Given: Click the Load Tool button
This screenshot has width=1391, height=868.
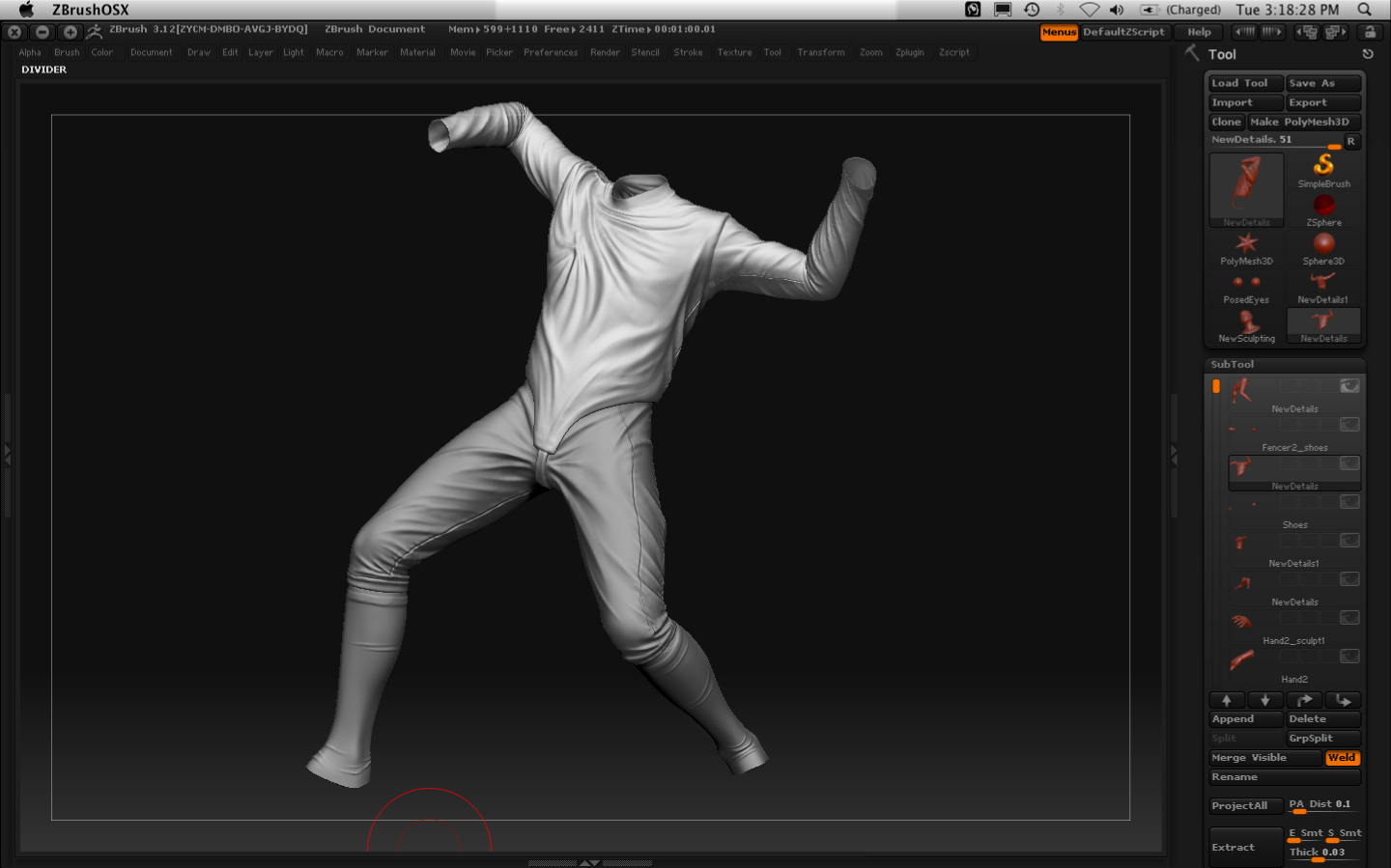Looking at the screenshot, I should [x=1246, y=83].
